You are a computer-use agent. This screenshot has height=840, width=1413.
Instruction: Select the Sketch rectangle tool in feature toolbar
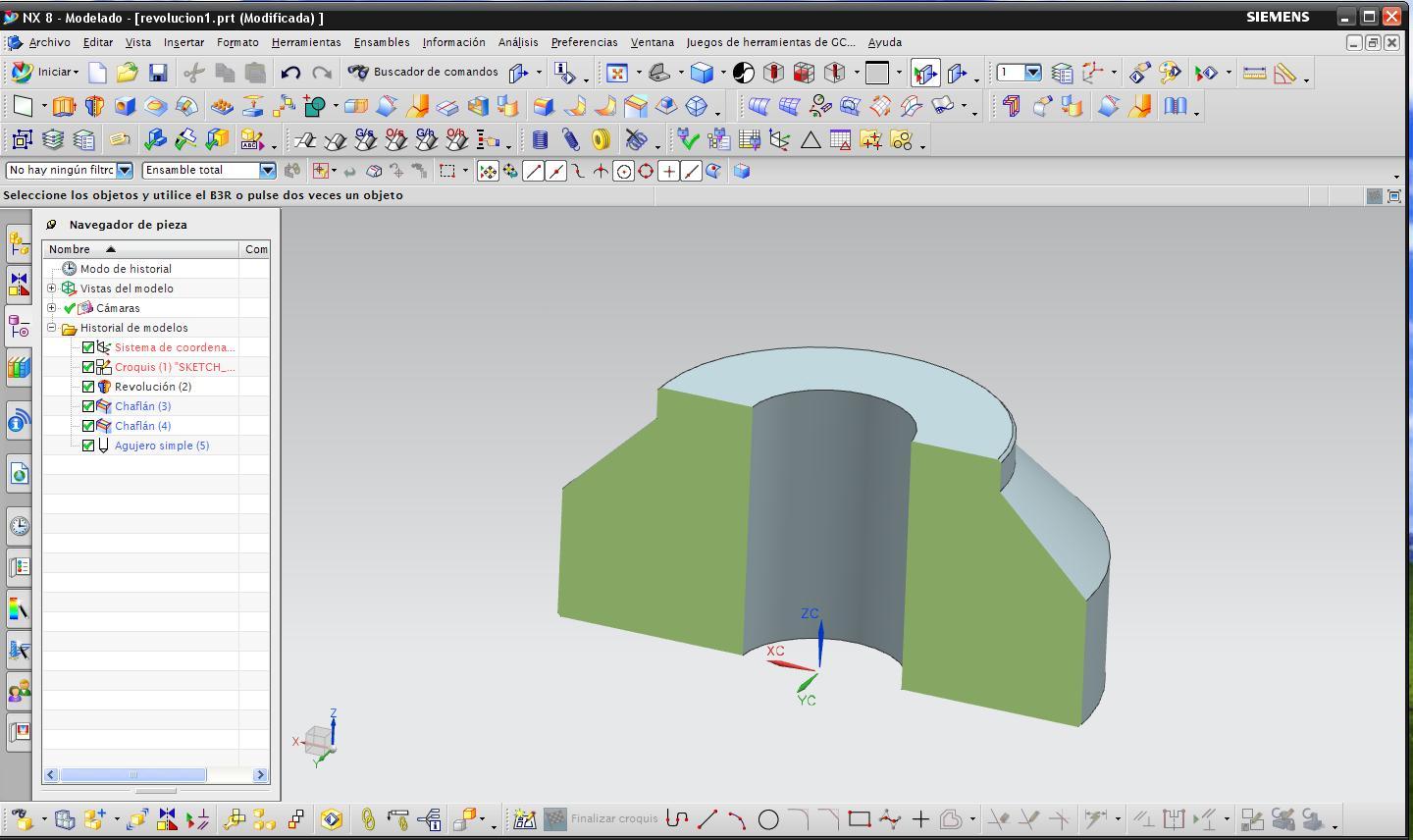pos(23,106)
